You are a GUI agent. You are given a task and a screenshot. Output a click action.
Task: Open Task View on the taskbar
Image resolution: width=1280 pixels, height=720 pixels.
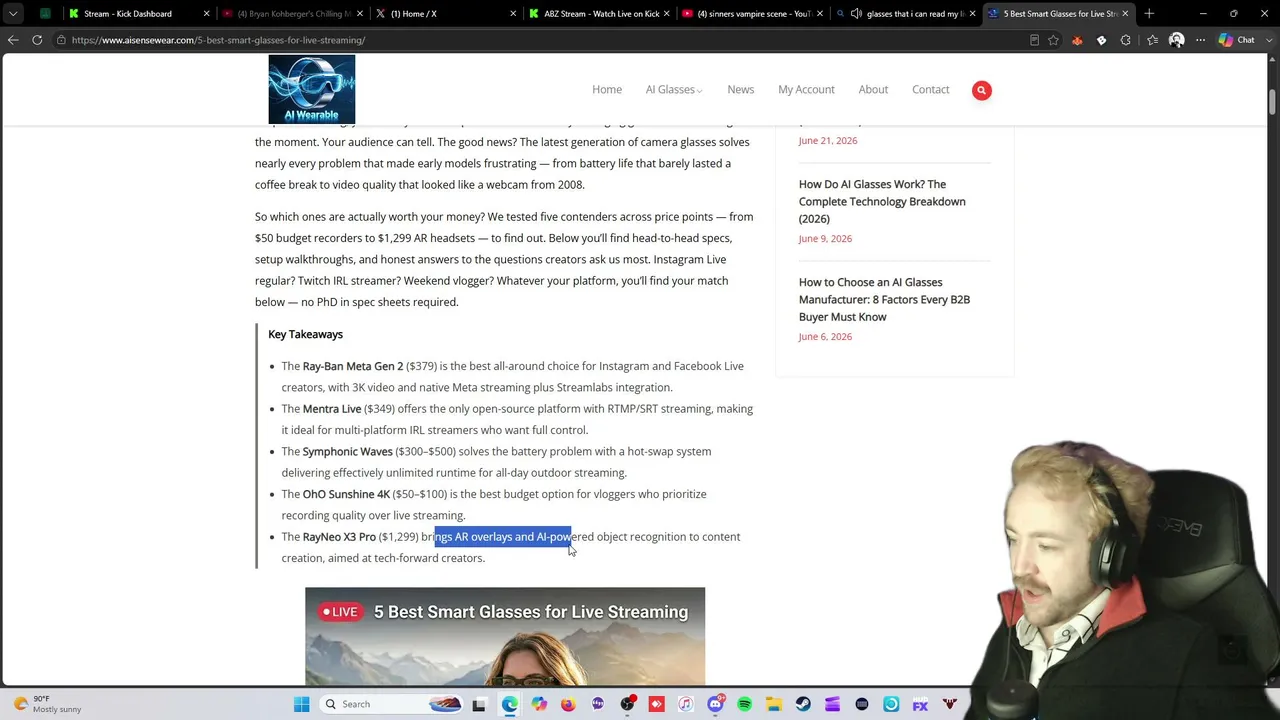479,704
